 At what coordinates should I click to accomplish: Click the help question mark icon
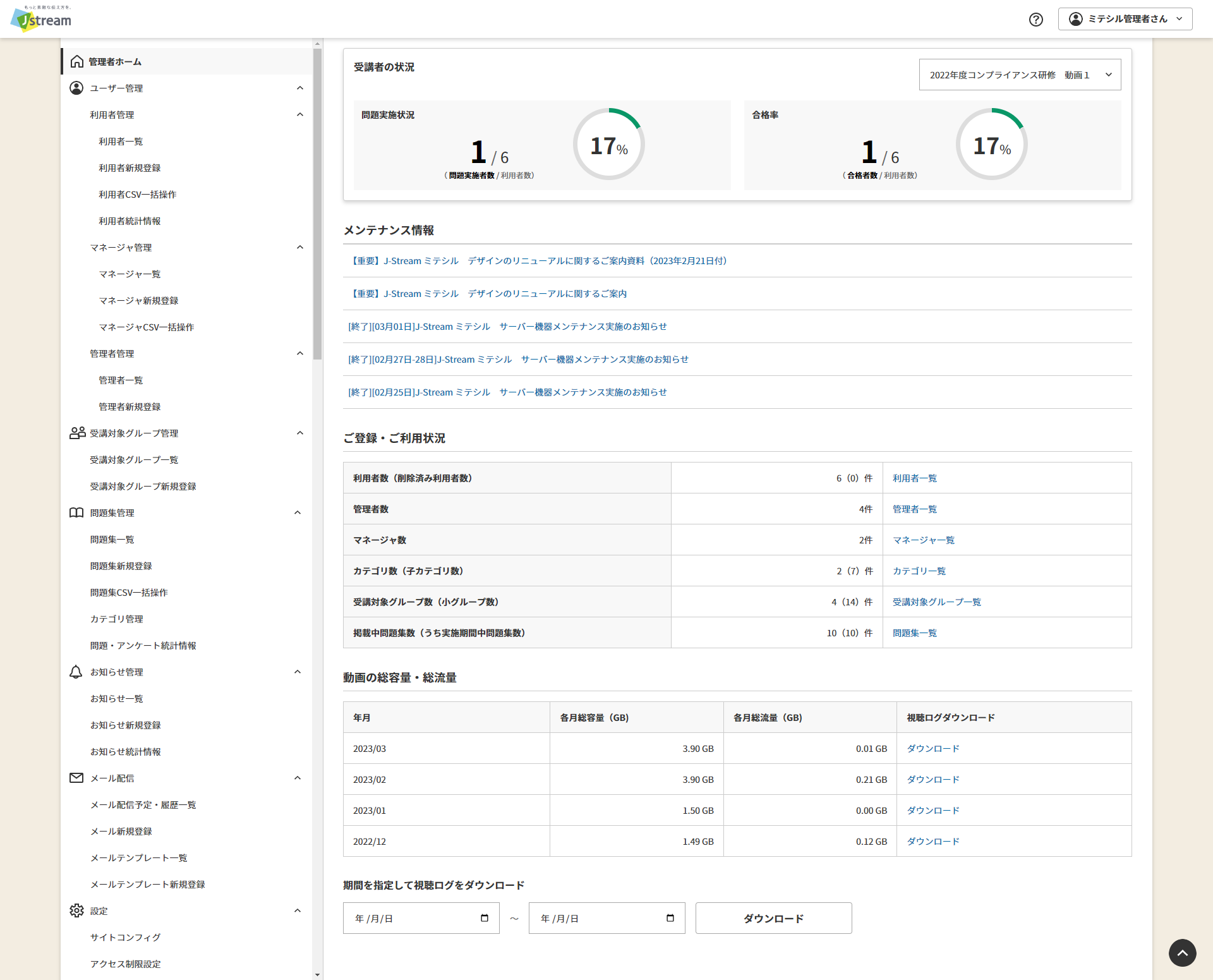(1035, 20)
